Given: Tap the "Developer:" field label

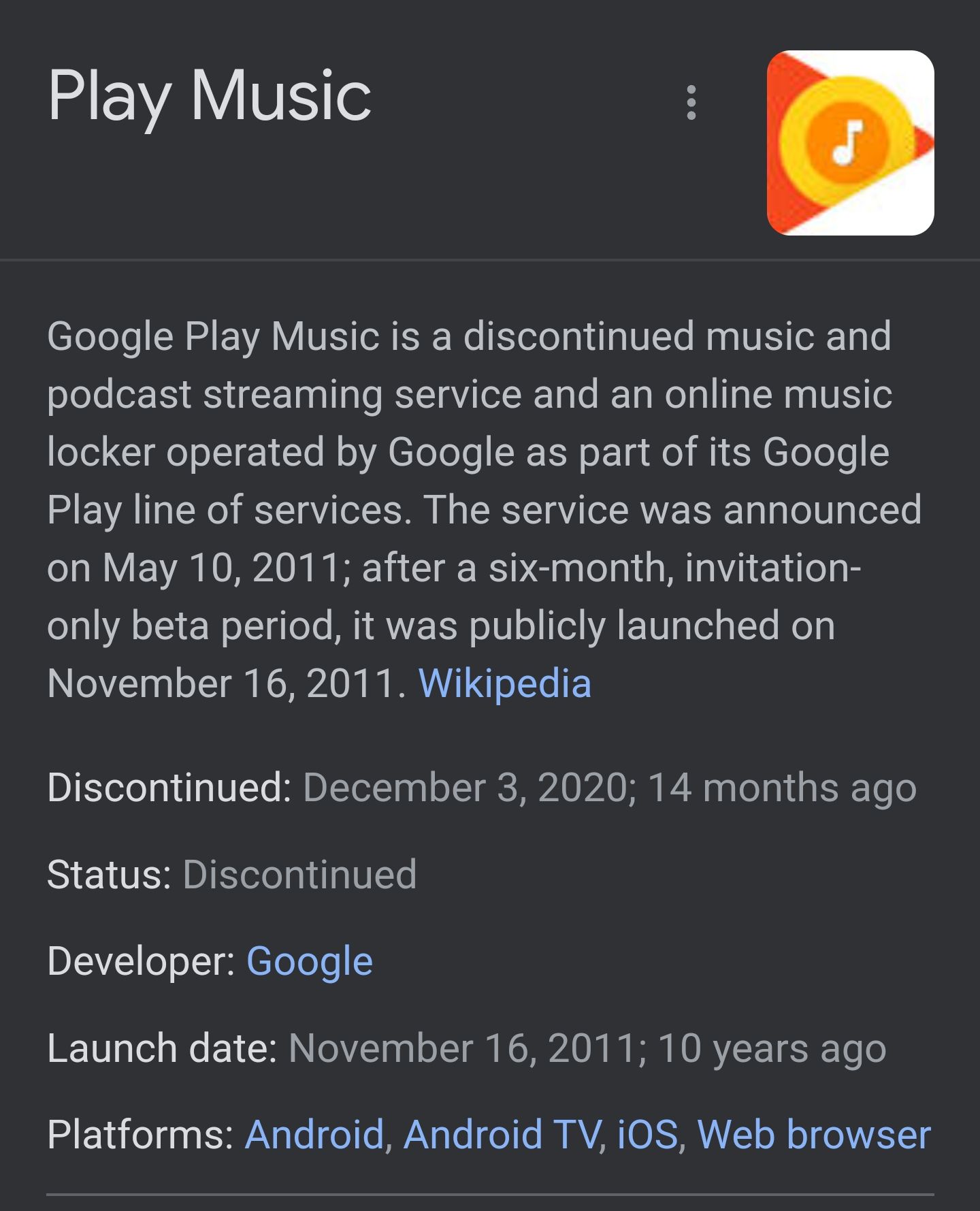Looking at the screenshot, I should tap(141, 961).
